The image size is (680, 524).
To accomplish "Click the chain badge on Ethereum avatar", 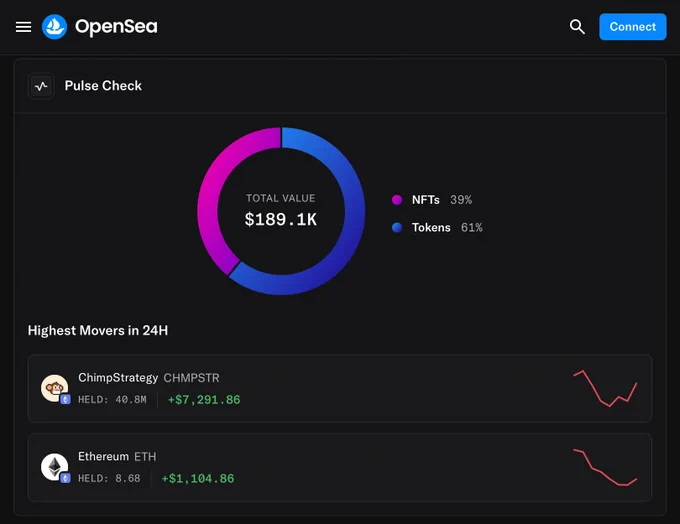I will [x=65, y=478].
